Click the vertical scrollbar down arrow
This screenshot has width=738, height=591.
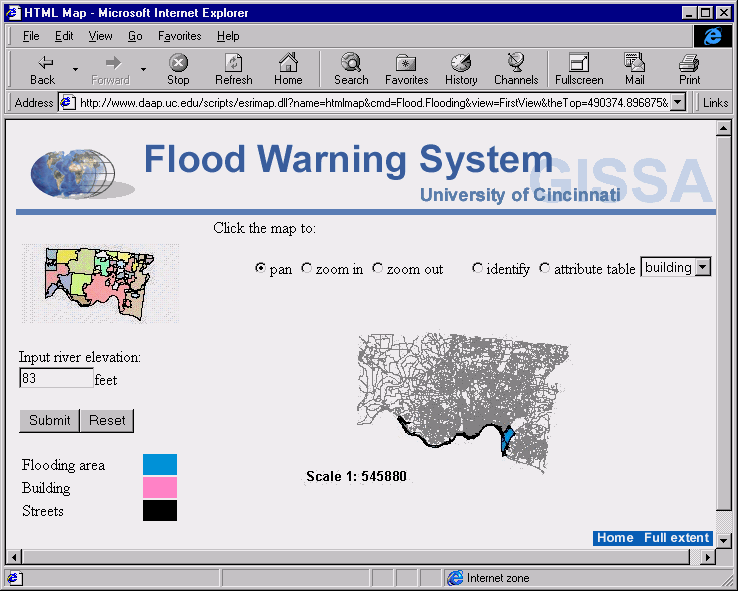(x=723, y=540)
